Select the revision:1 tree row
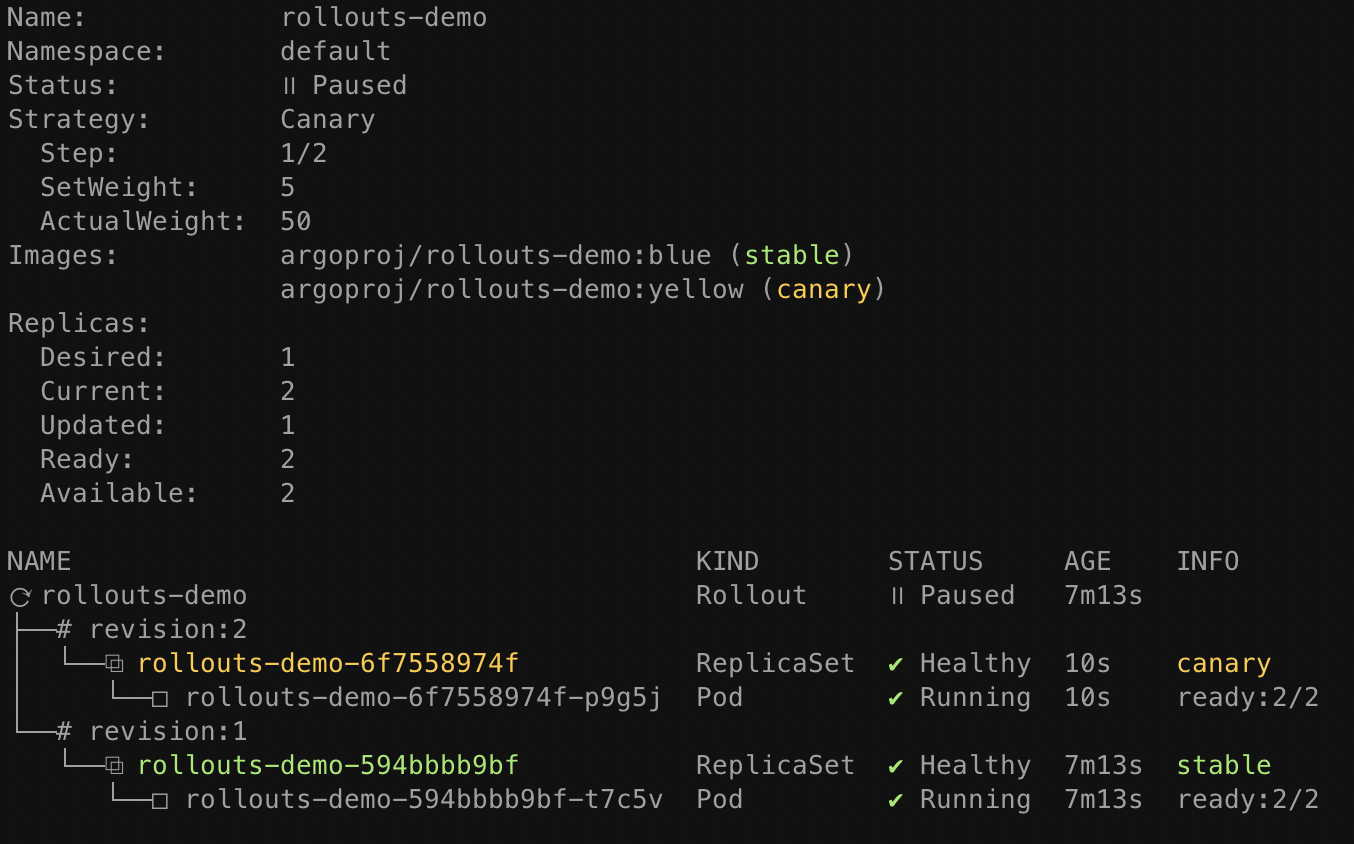1354x844 pixels. (x=152, y=732)
